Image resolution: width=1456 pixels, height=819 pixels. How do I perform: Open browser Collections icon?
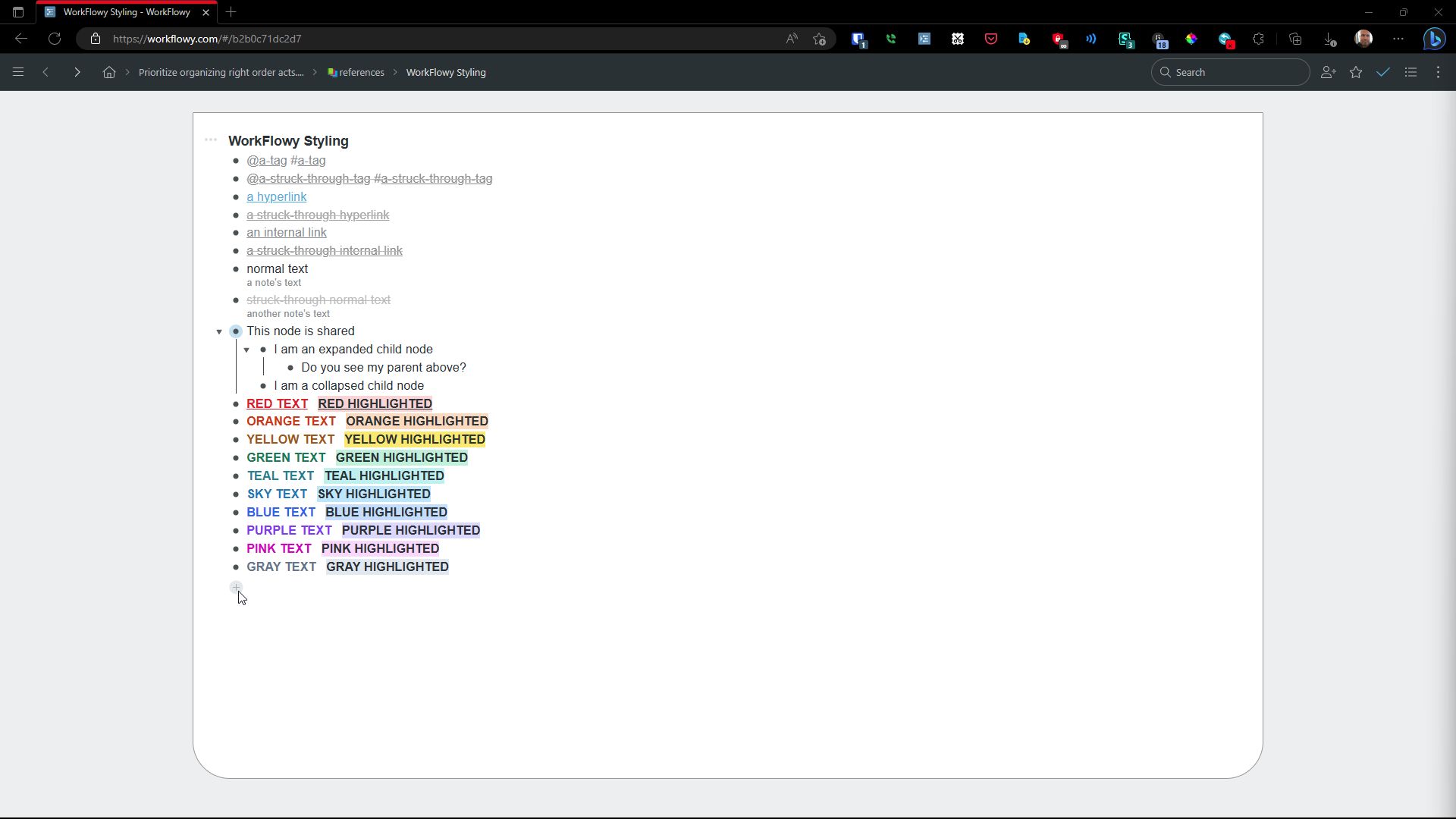tap(1295, 39)
